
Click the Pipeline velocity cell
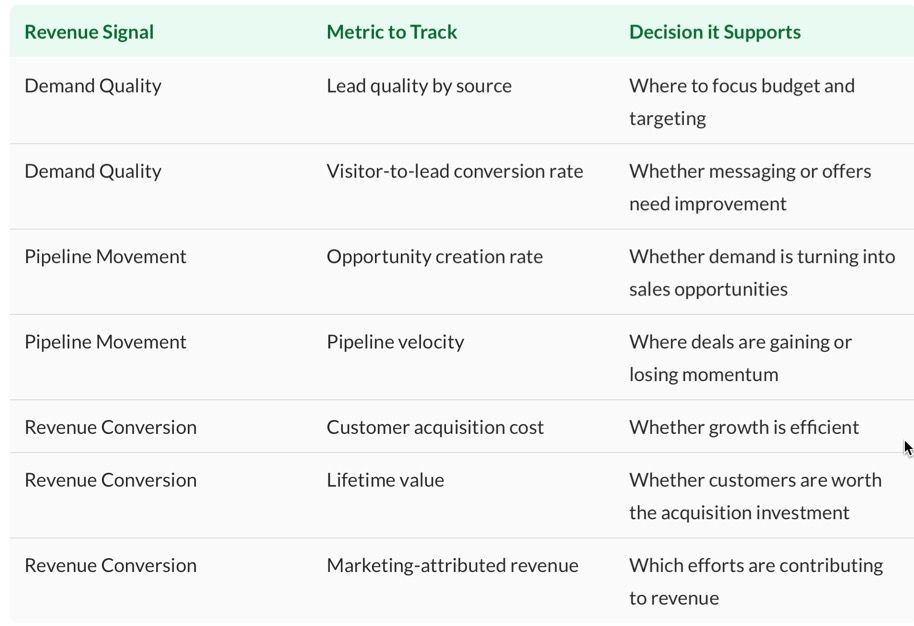(395, 342)
